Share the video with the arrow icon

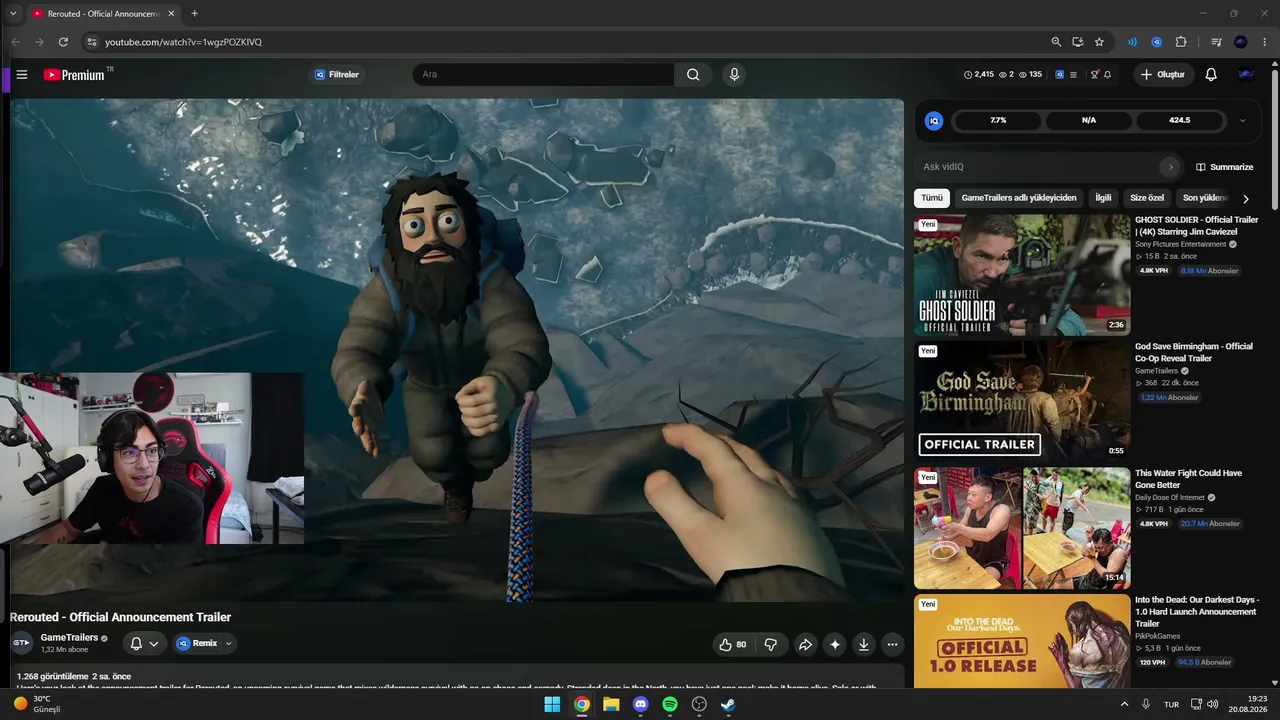pos(805,645)
